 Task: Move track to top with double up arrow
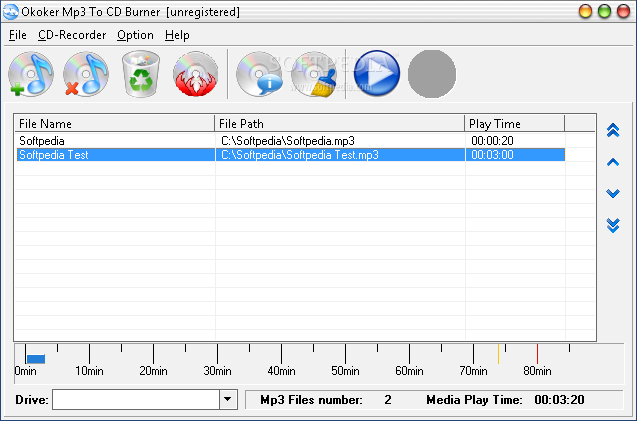(x=613, y=130)
